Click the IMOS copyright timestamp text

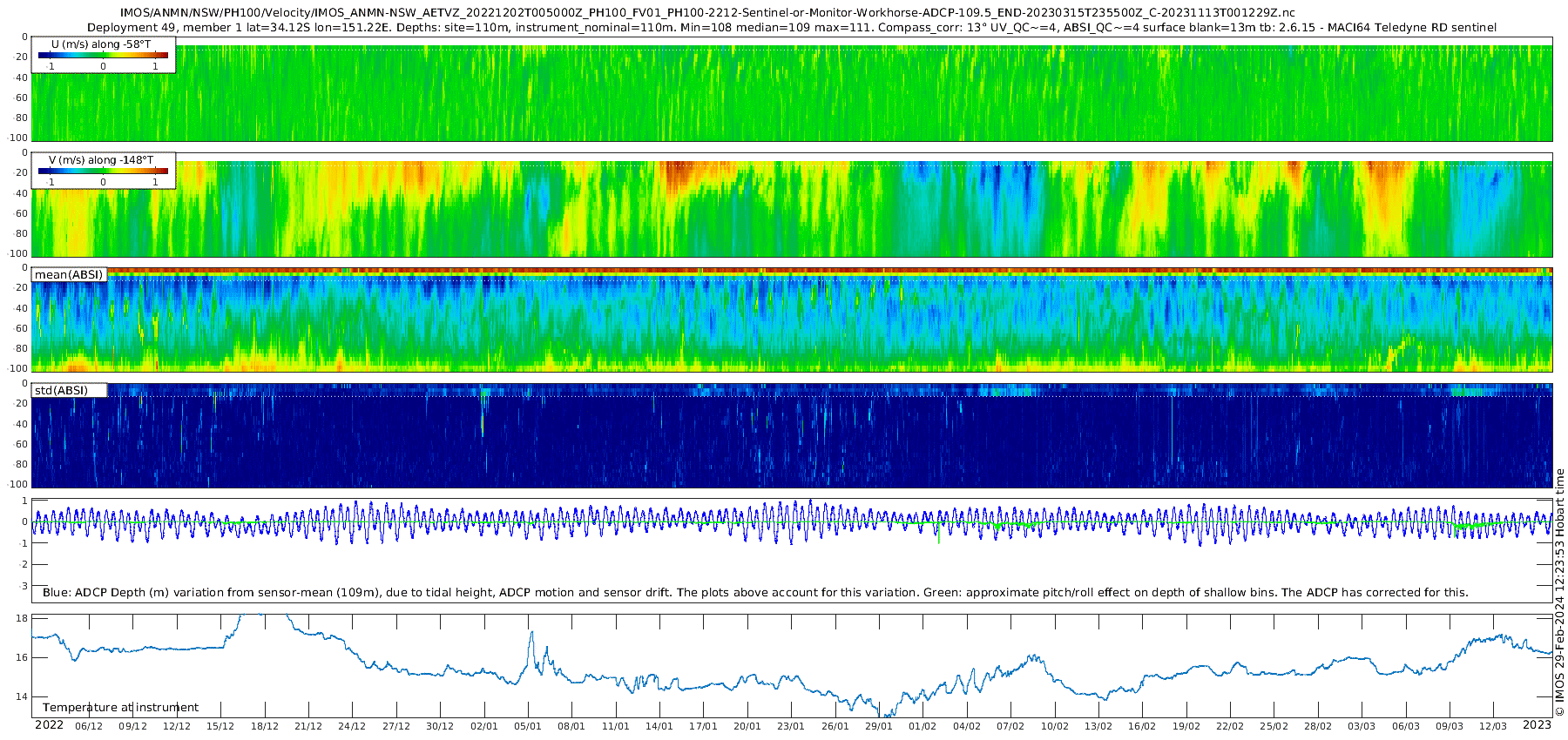(1560, 592)
